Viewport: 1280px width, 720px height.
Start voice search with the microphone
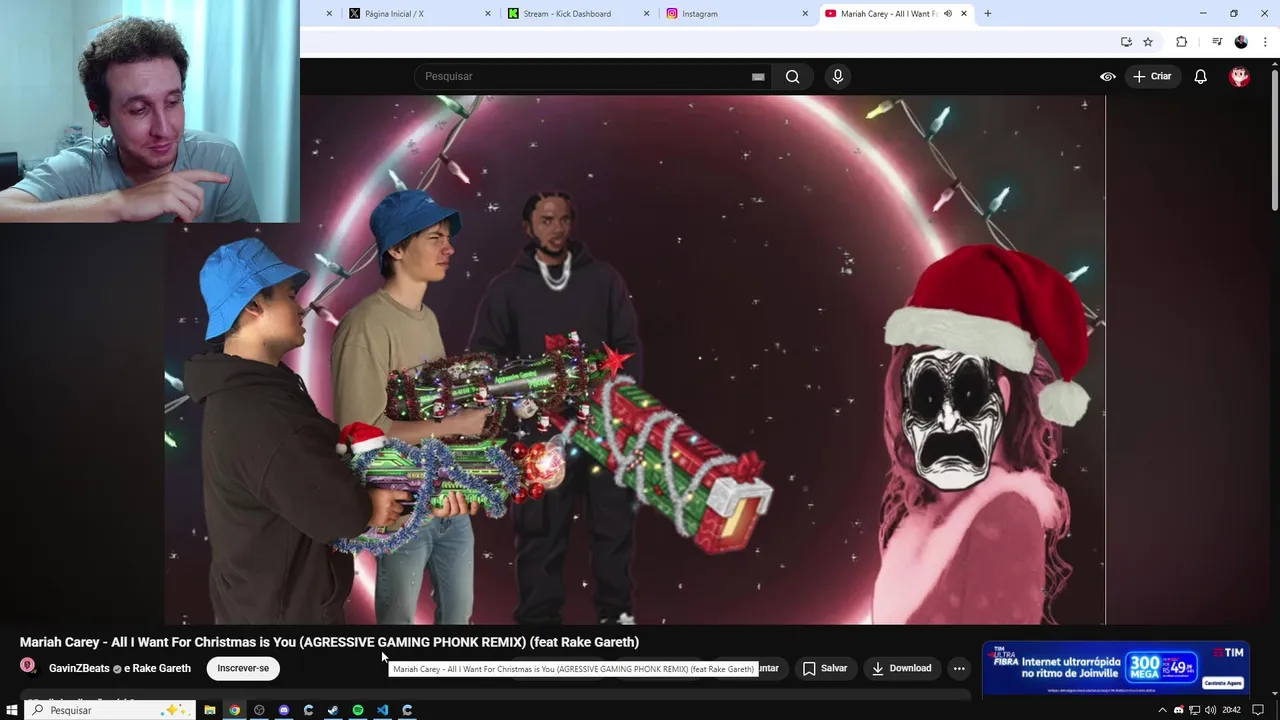tap(838, 76)
